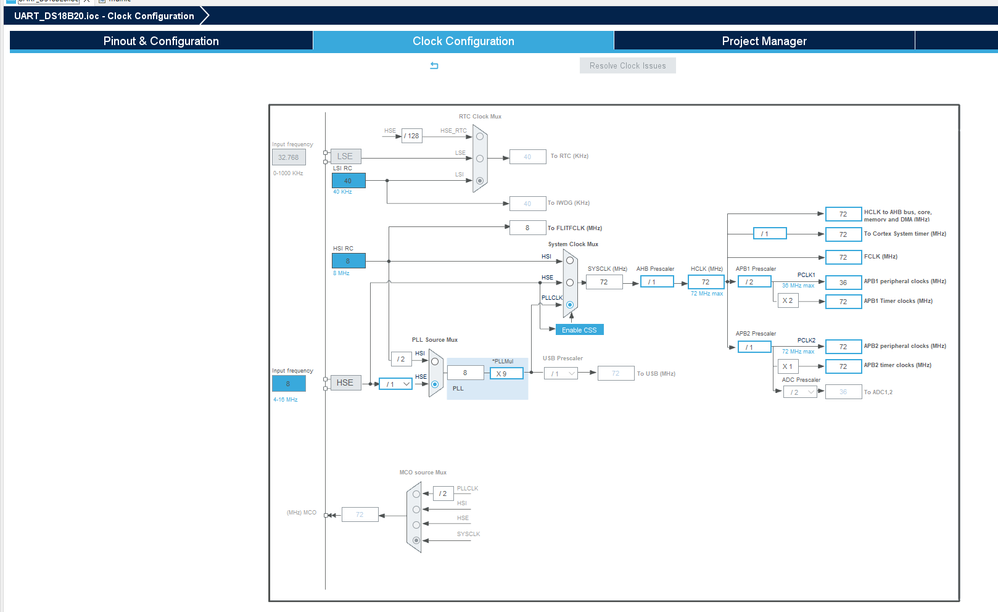Select the Clock Configuration tab
The width and height of the screenshot is (998, 612).
[x=463, y=41]
